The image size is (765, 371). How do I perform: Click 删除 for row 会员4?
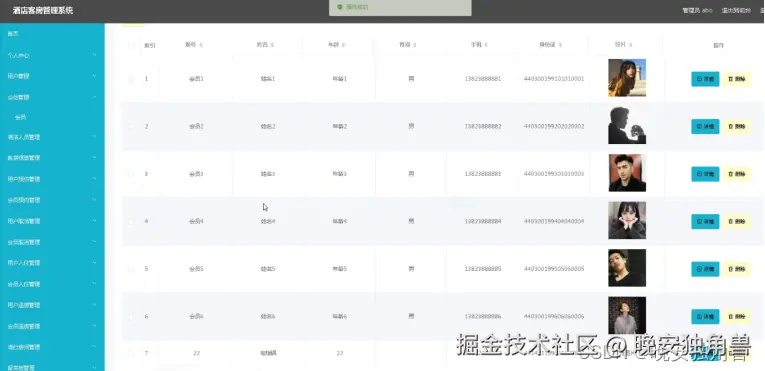tap(736, 221)
